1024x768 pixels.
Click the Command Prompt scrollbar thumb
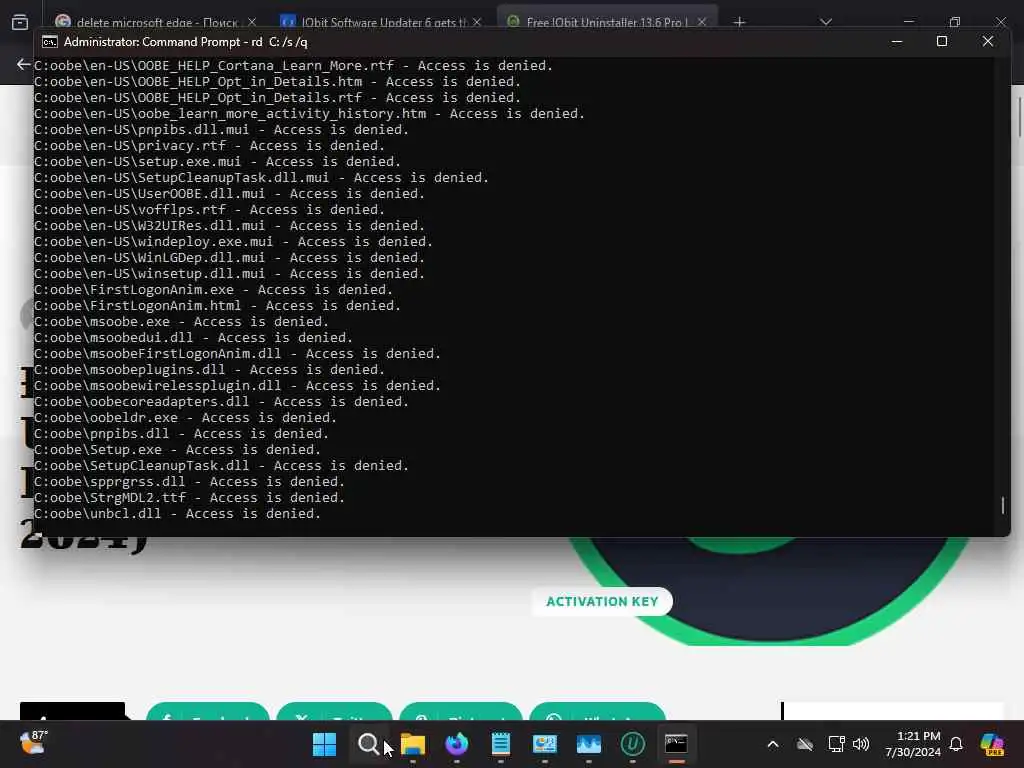(1002, 505)
